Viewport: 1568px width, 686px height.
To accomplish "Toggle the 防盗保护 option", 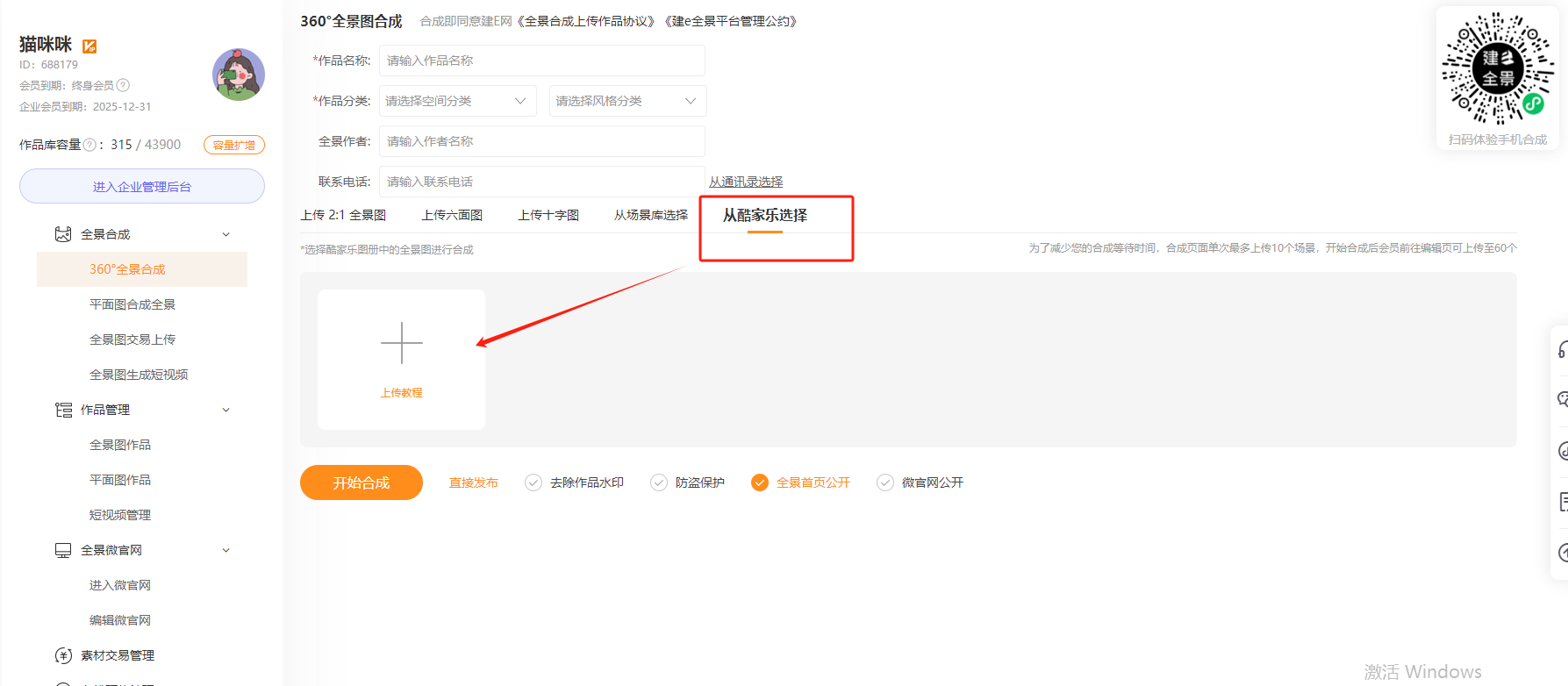I will coord(659,482).
